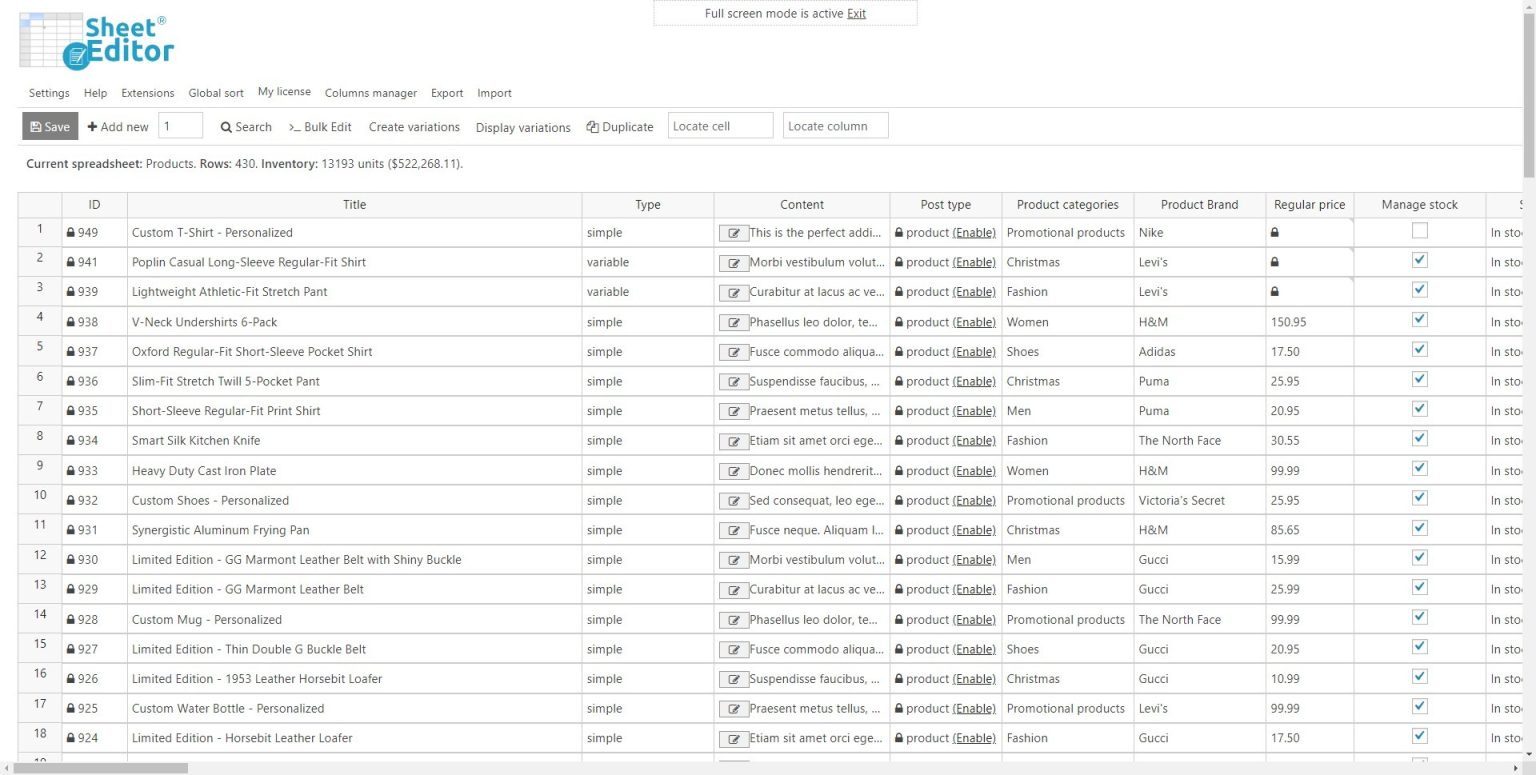Open the Extensions menu

147,93
